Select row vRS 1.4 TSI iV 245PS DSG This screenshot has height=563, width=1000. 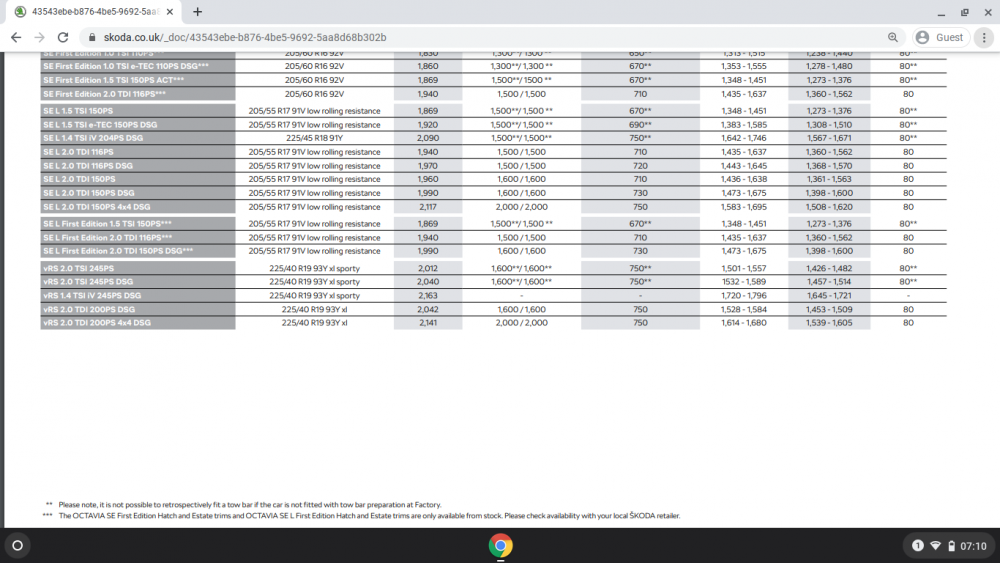pyautogui.click(x=494, y=296)
